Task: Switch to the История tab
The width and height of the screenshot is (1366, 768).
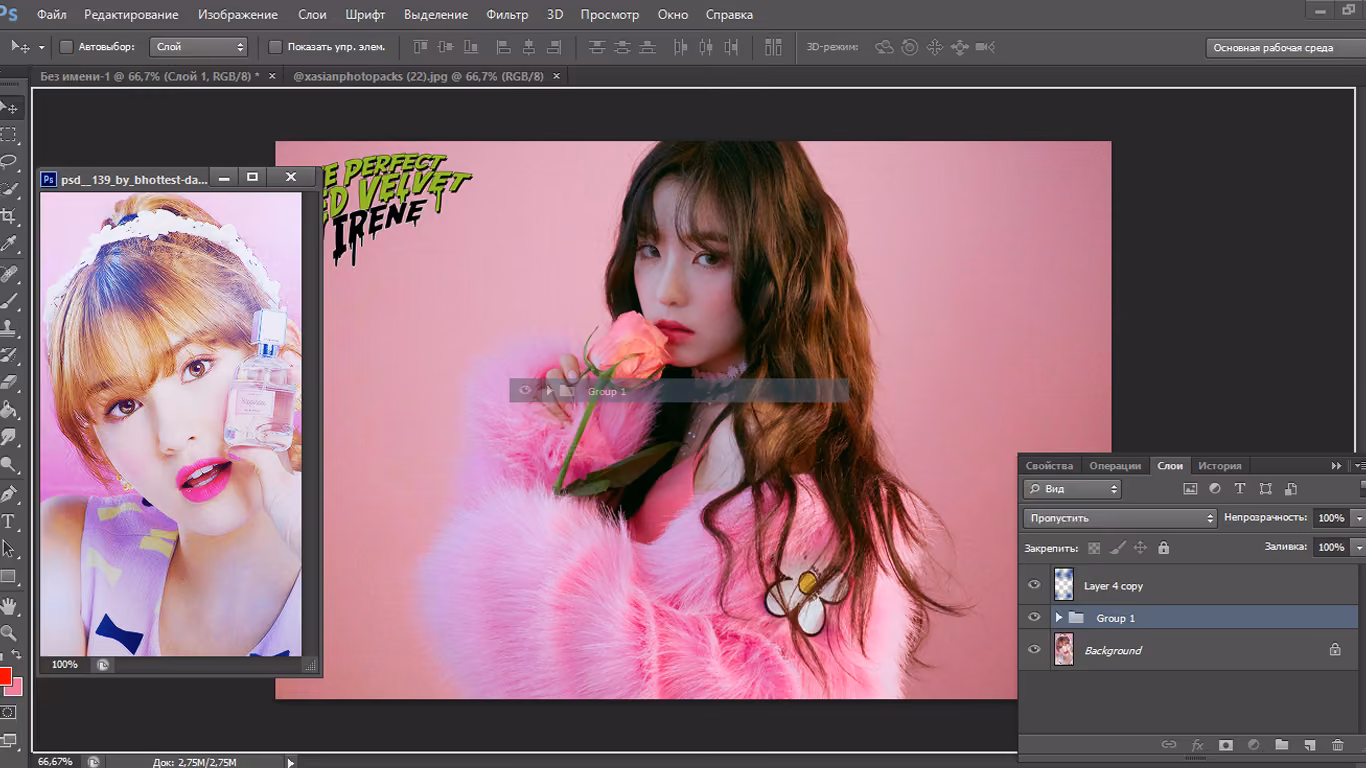Action: click(x=1220, y=466)
